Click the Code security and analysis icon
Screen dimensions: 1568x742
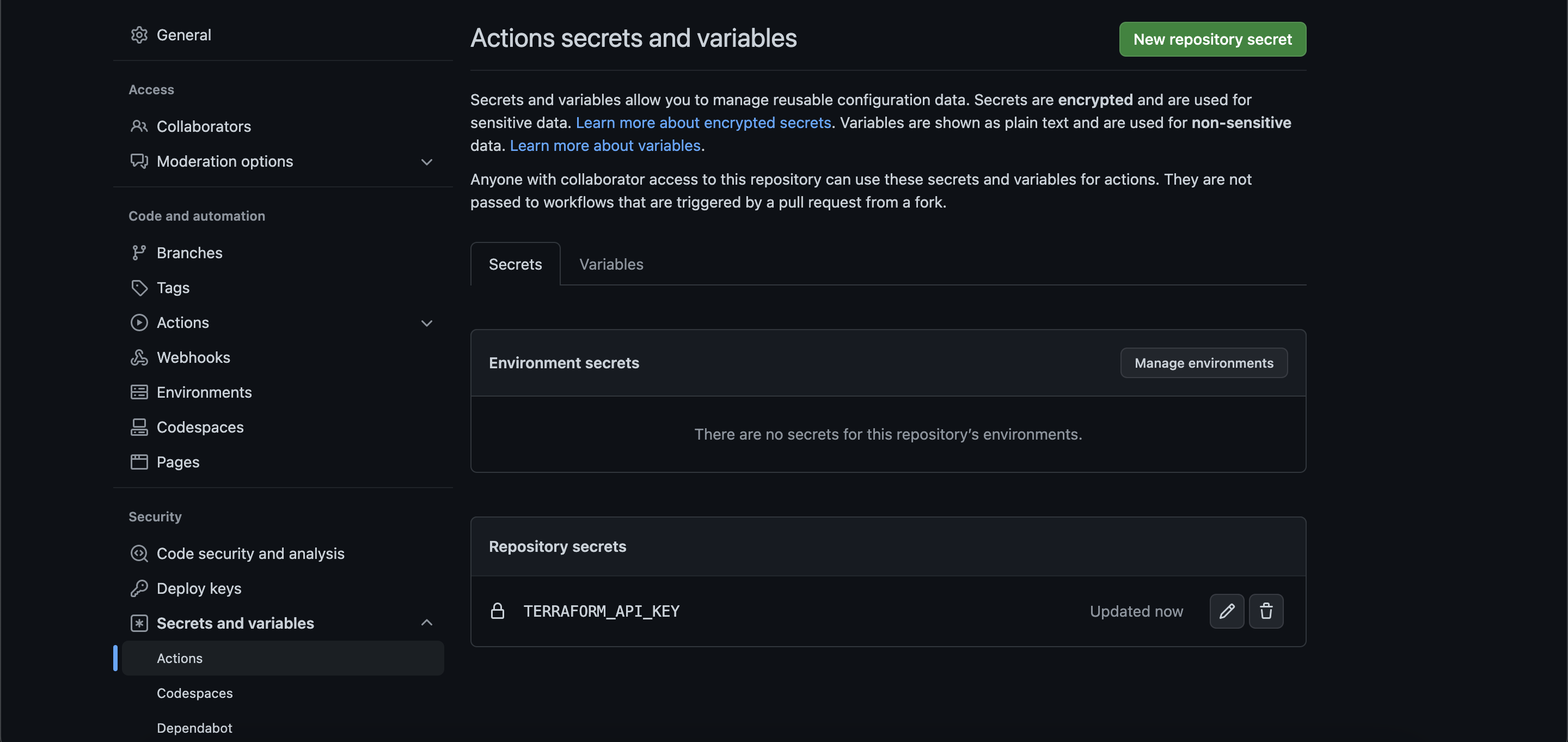(139, 554)
